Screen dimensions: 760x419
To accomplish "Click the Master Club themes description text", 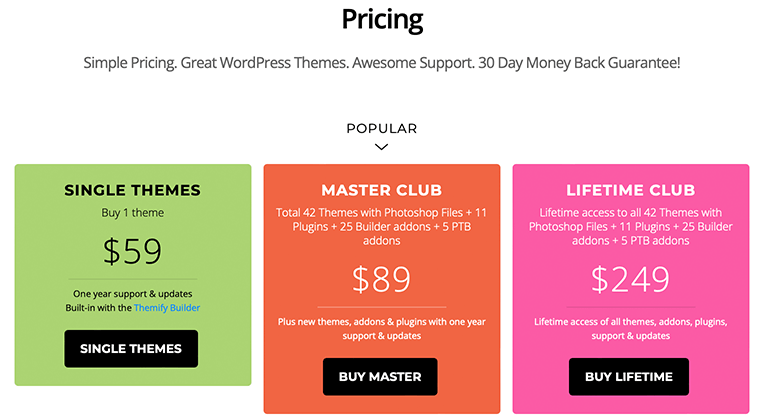I will (381, 226).
